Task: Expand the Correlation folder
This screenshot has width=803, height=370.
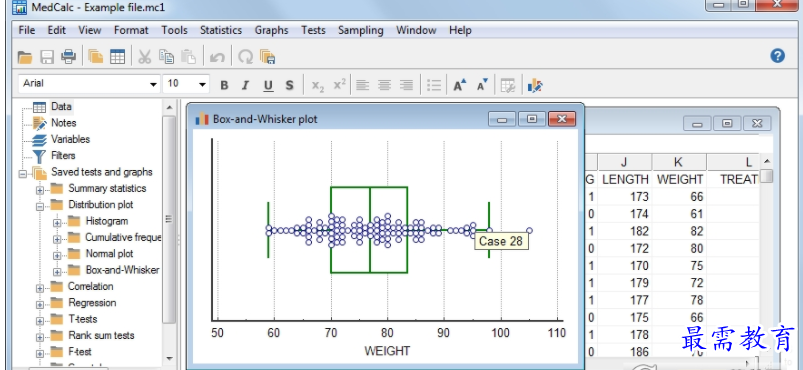Action: pyautogui.click(x=40, y=289)
